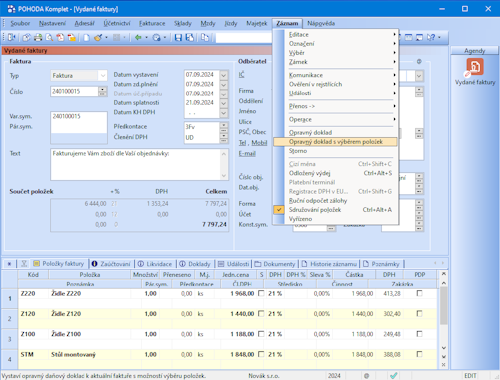Click the help pointer icon in toolbar
The image size is (500, 380).
[431, 37]
